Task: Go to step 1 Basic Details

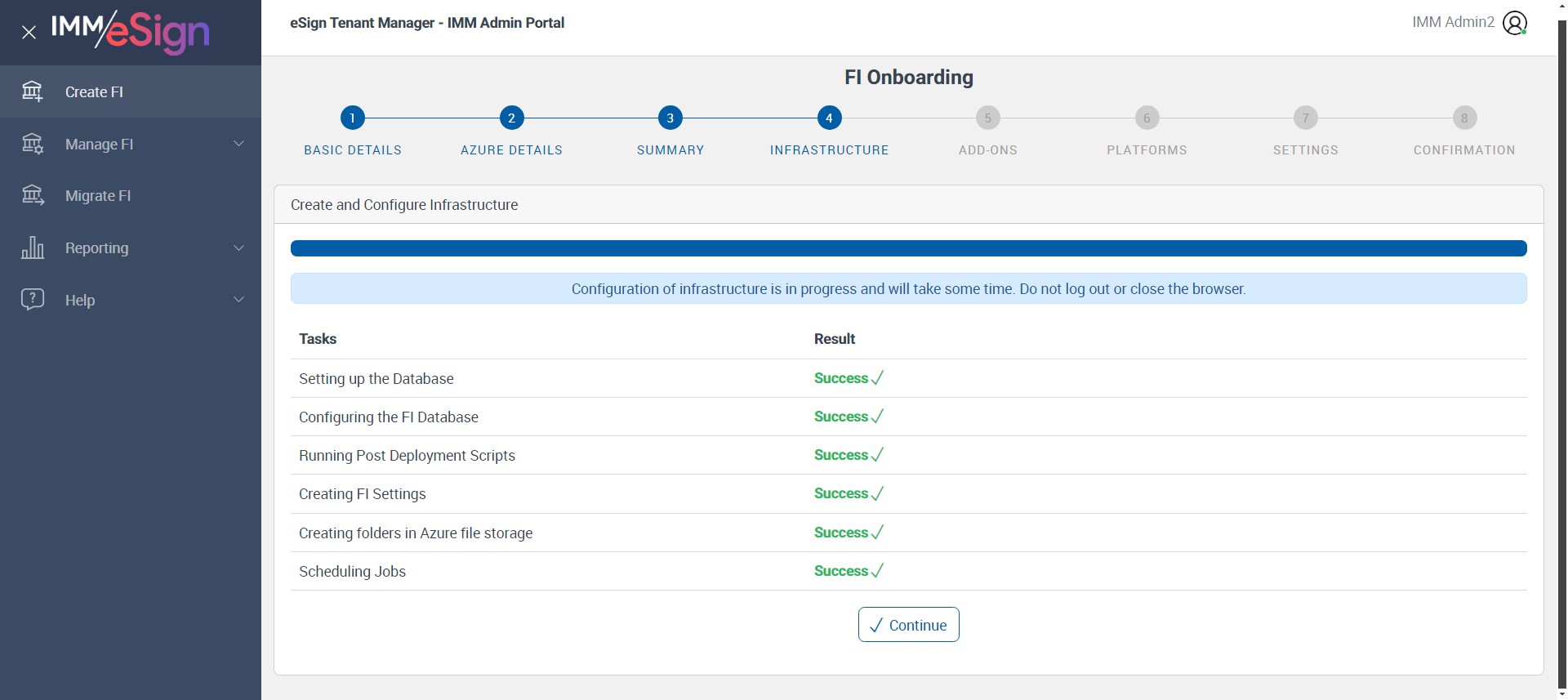Action: (352, 118)
